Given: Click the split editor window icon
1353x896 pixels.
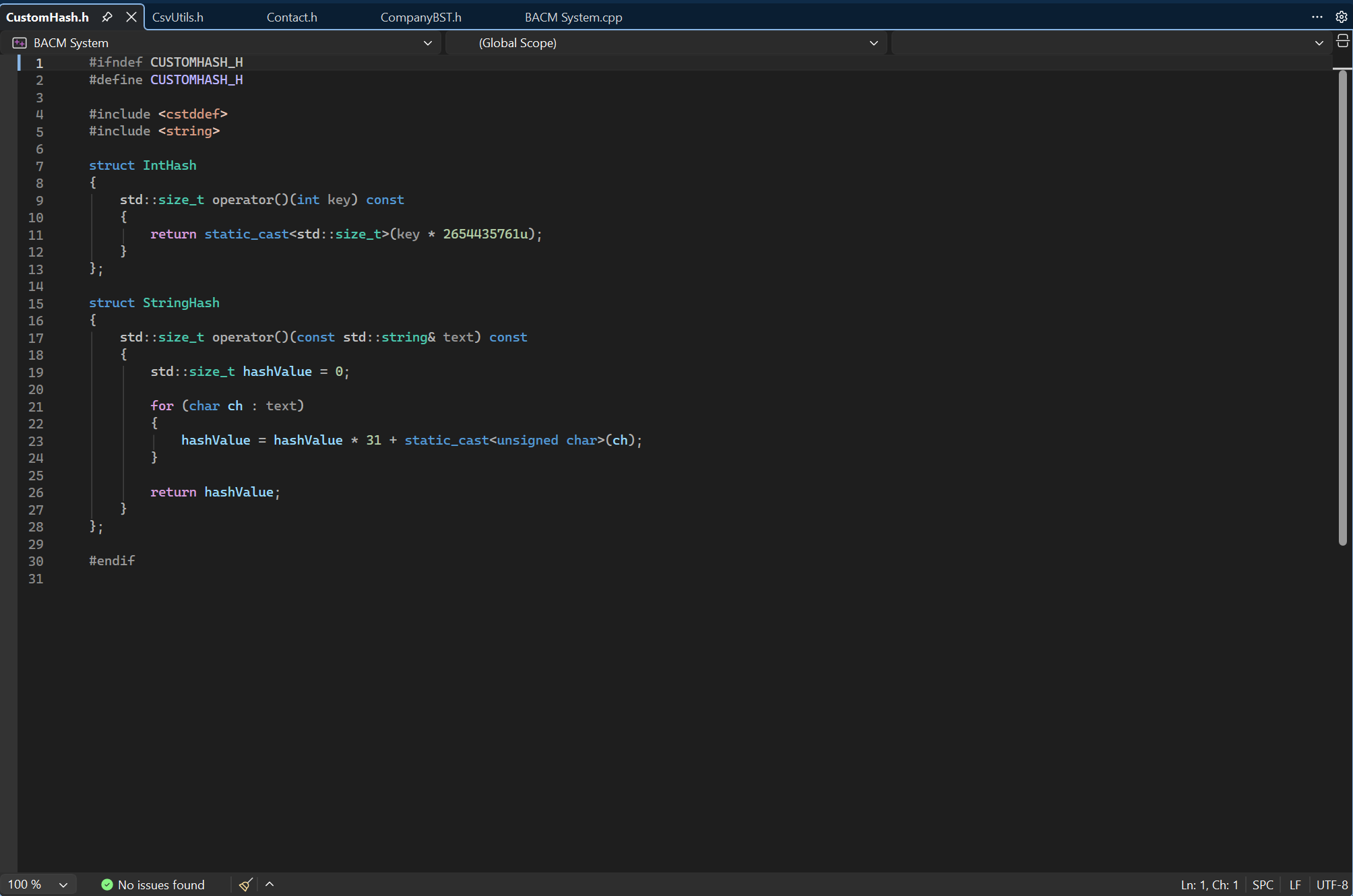Looking at the screenshot, I should click(x=1343, y=42).
